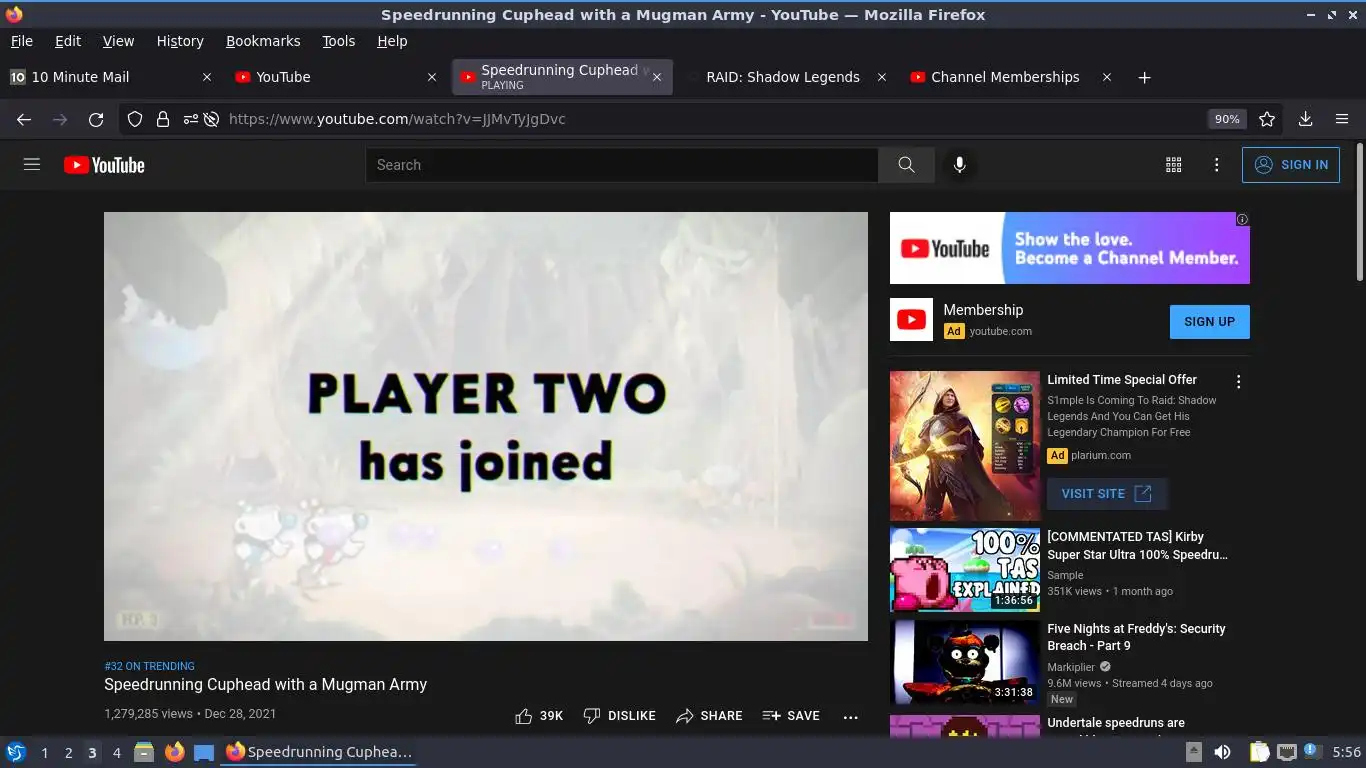Switch to workspace 2

pyautogui.click(x=68, y=753)
